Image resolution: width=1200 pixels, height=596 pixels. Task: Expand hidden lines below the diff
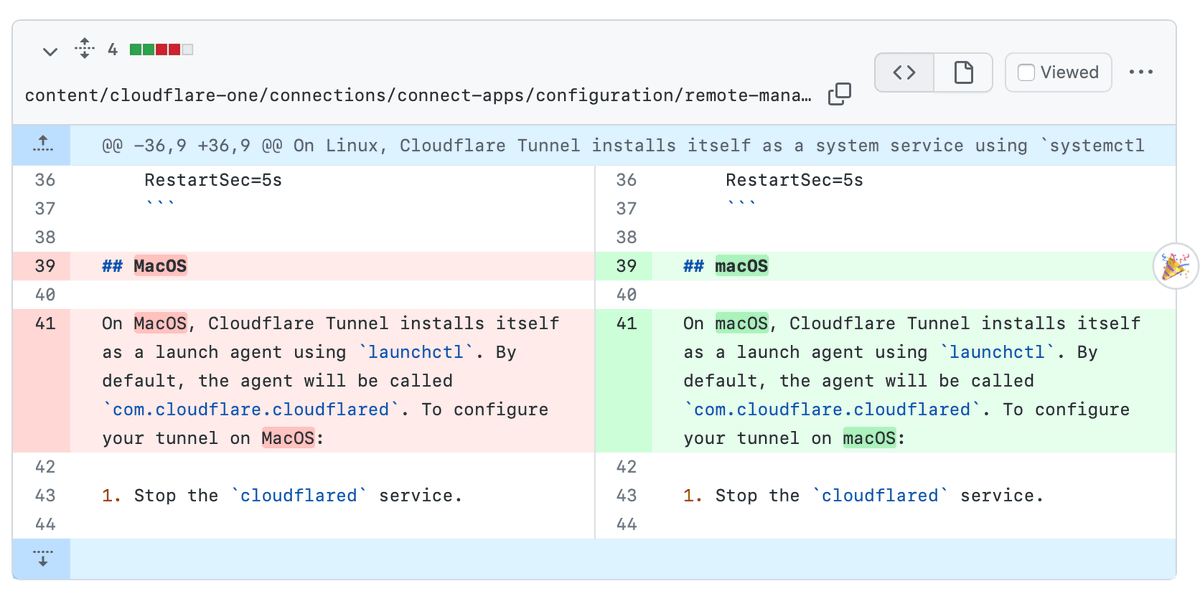42,559
